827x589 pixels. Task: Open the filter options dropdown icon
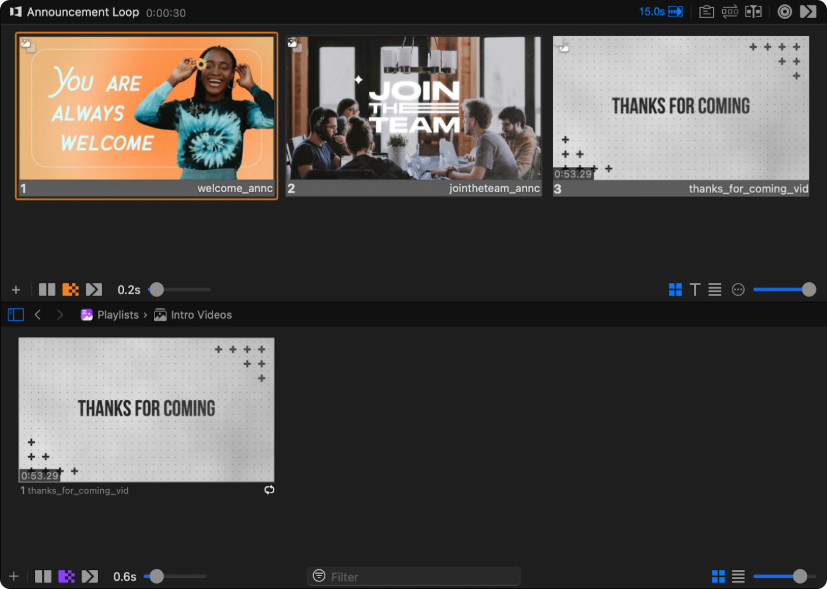[x=319, y=577]
